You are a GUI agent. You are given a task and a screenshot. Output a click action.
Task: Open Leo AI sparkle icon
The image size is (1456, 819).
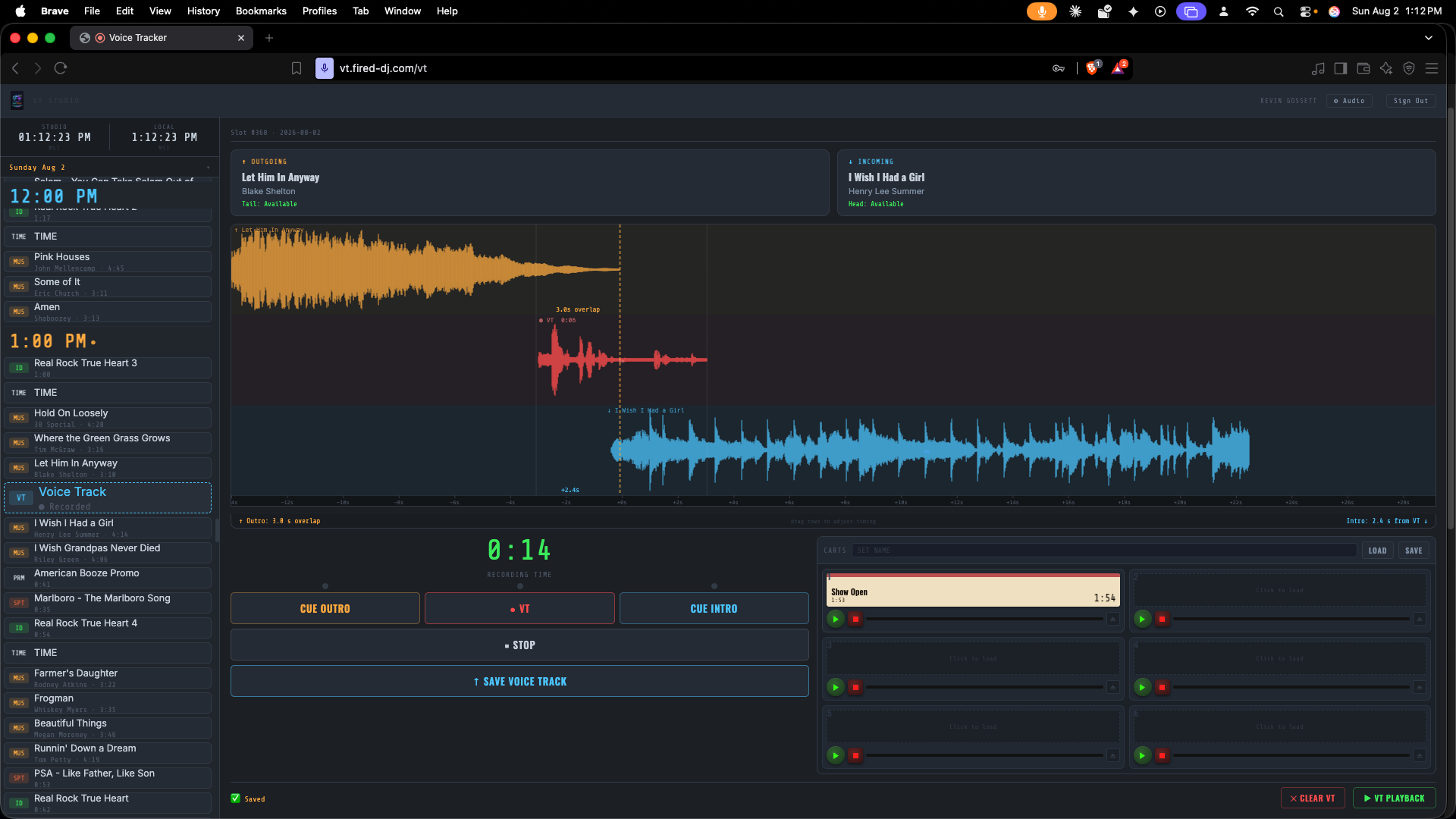click(1386, 68)
